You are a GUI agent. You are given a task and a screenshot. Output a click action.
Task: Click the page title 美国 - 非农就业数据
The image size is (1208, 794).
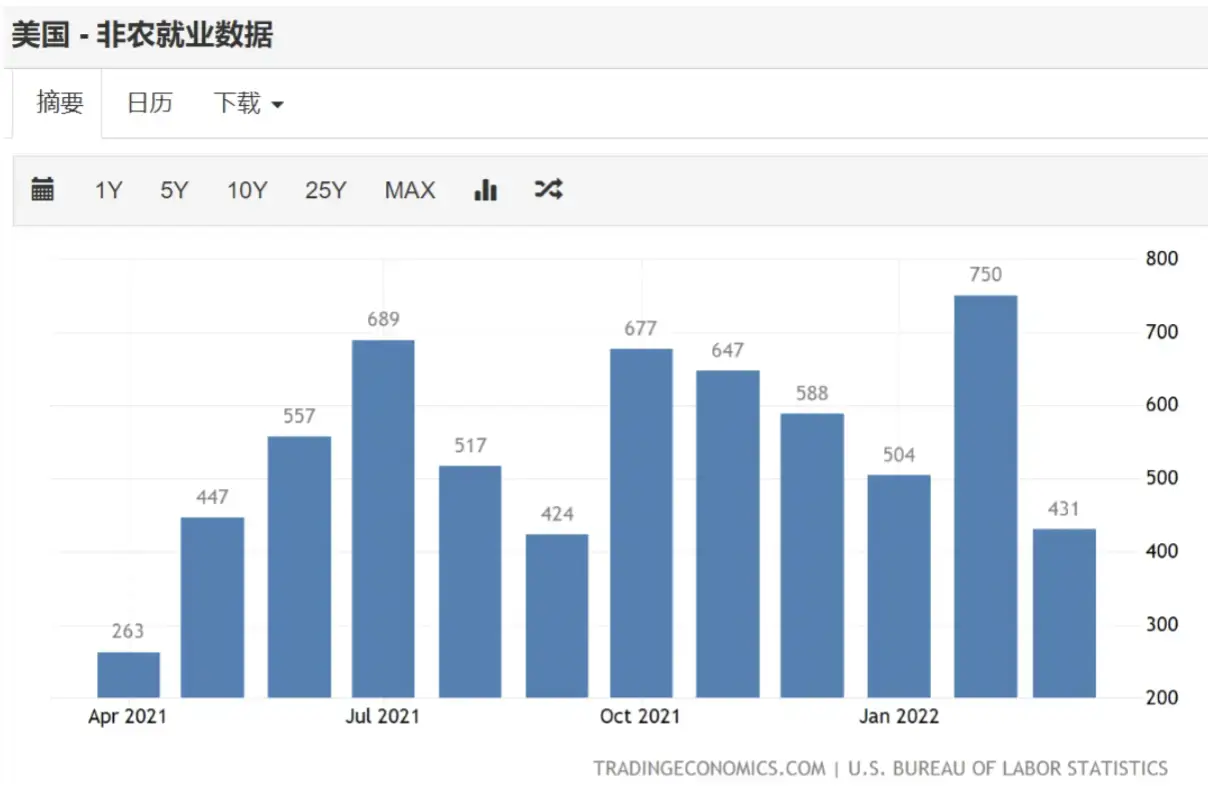point(142,35)
